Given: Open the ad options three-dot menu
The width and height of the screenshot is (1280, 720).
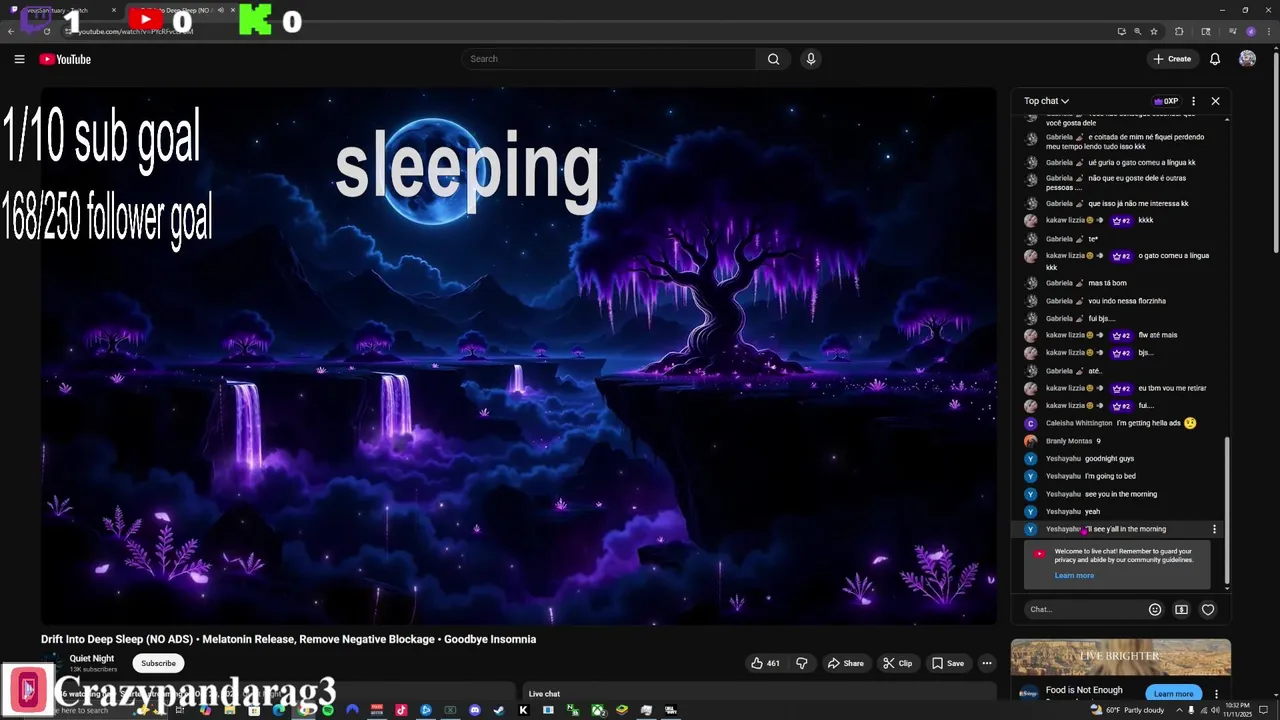Looking at the screenshot, I should (x=1216, y=693).
